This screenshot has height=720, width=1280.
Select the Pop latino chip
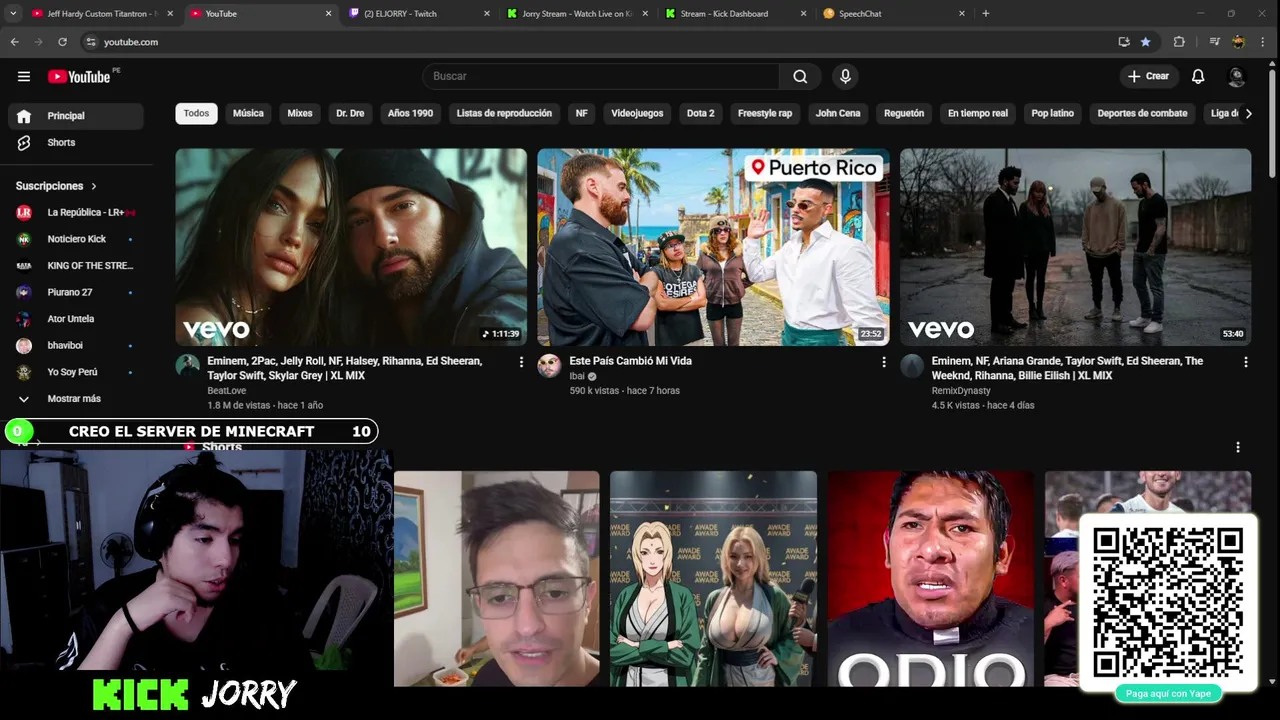[x=1053, y=113]
